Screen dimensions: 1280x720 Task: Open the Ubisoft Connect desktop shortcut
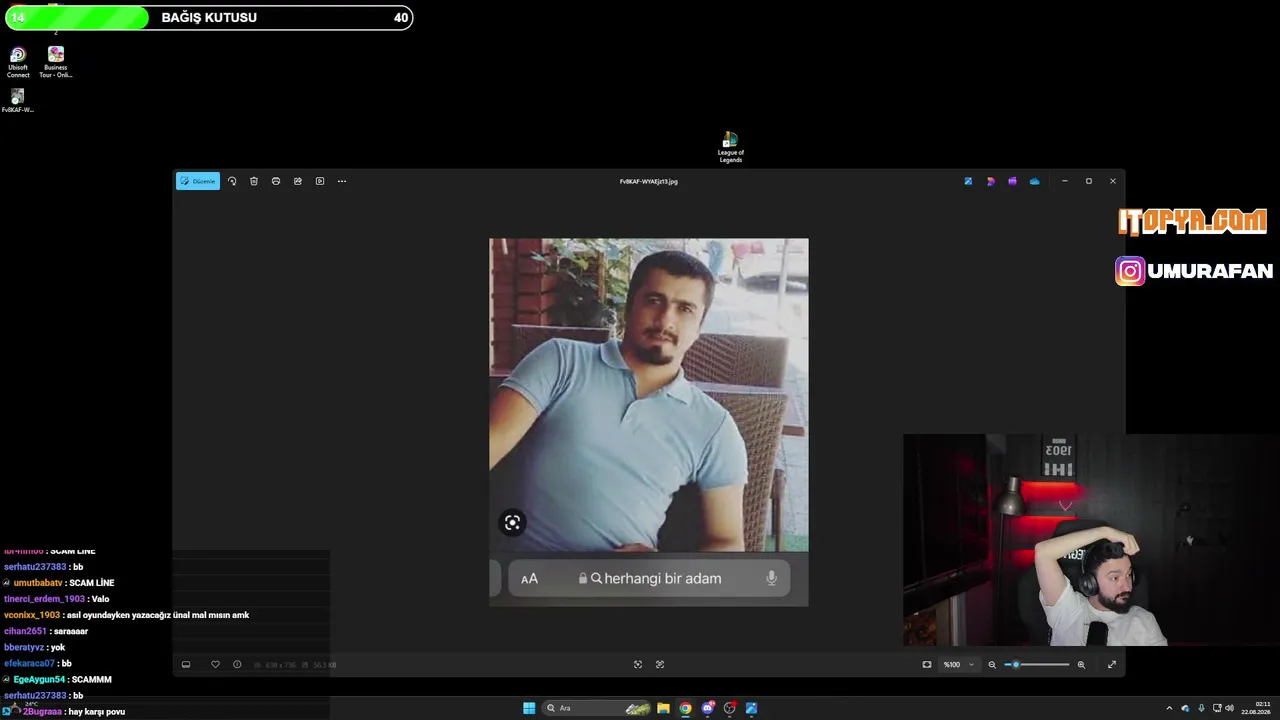[x=18, y=62]
